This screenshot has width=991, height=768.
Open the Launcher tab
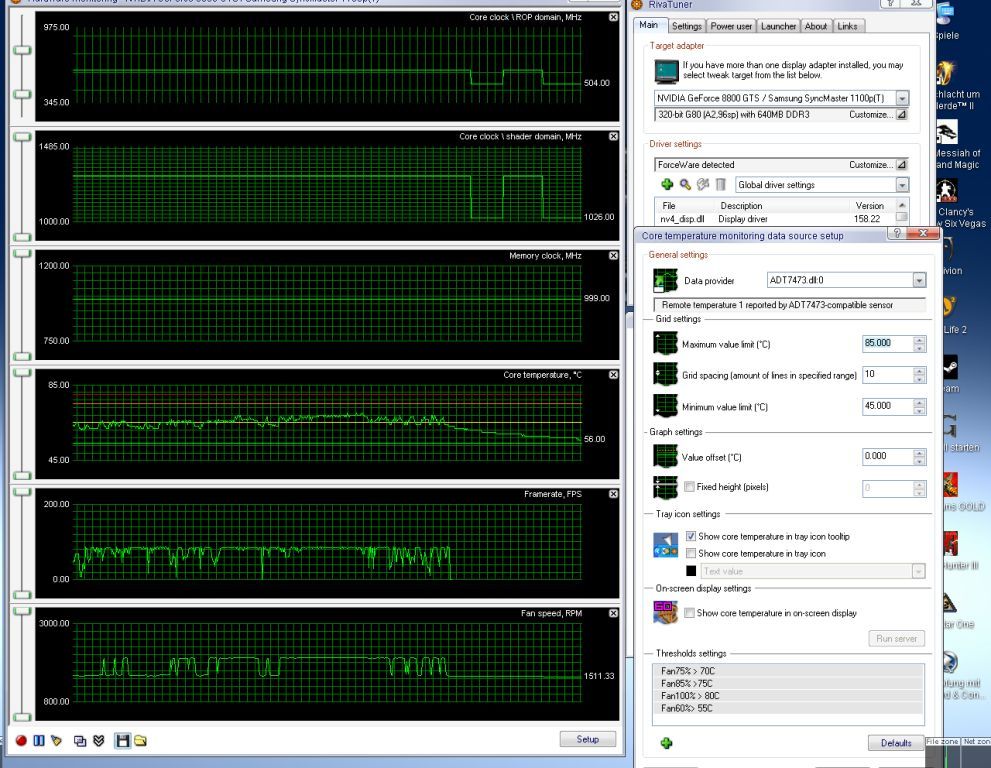778,26
